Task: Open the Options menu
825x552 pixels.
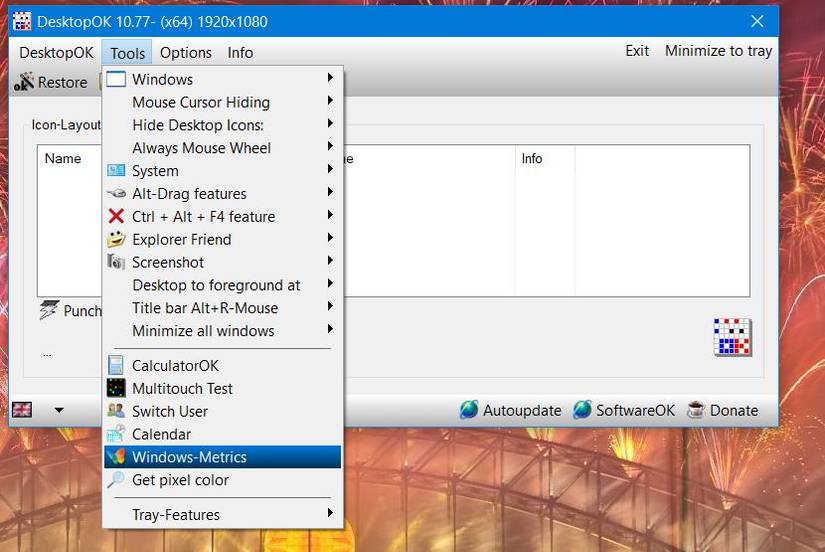Action: (x=186, y=53)
